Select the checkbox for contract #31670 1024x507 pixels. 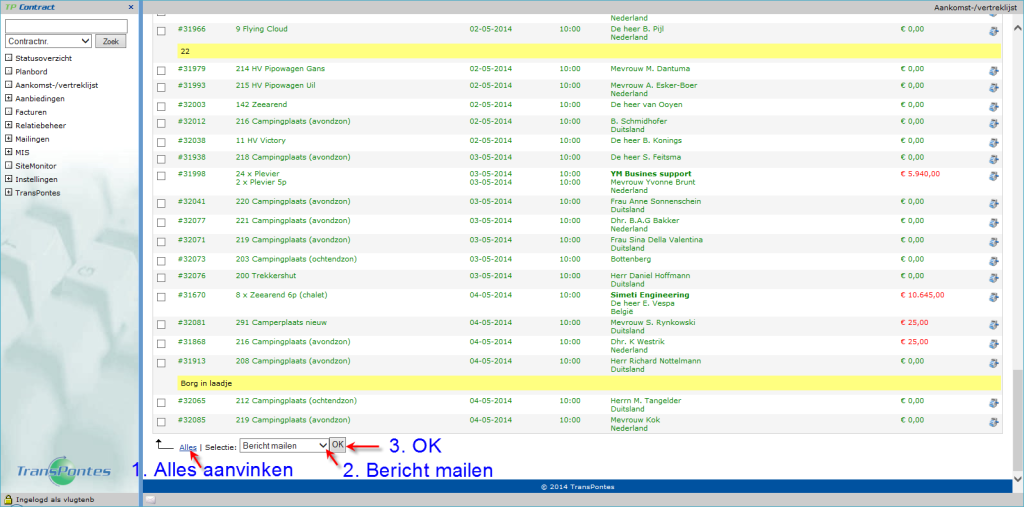coord(161,297)
